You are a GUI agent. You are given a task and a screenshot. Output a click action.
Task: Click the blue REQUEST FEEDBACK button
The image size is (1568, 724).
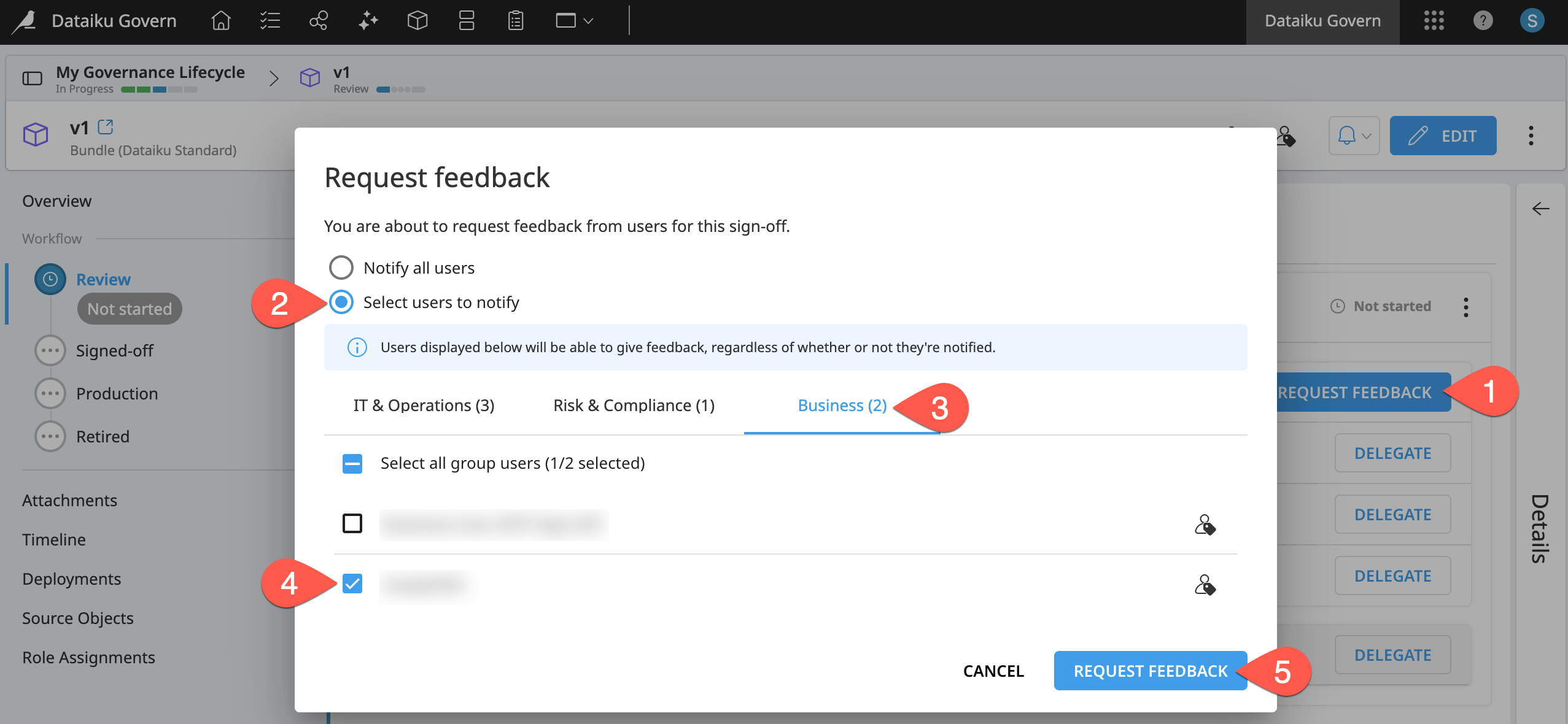[1148, 671]
